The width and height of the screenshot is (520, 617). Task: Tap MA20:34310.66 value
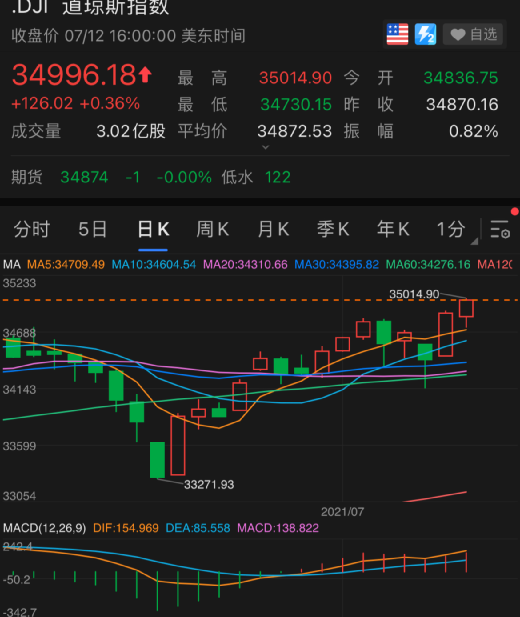245,264
